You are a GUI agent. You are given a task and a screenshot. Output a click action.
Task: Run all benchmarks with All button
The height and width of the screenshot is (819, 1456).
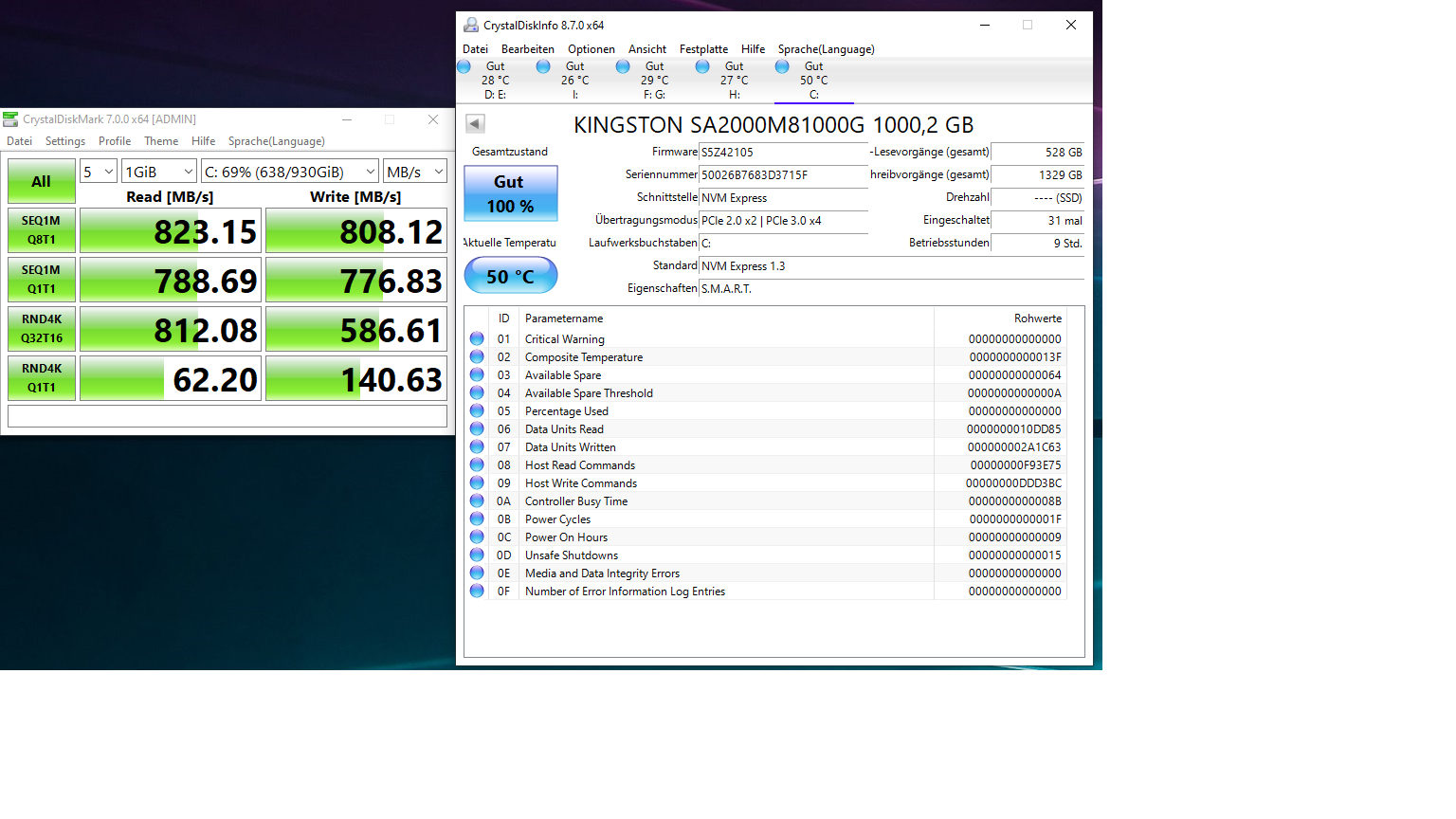click(42, 181)
